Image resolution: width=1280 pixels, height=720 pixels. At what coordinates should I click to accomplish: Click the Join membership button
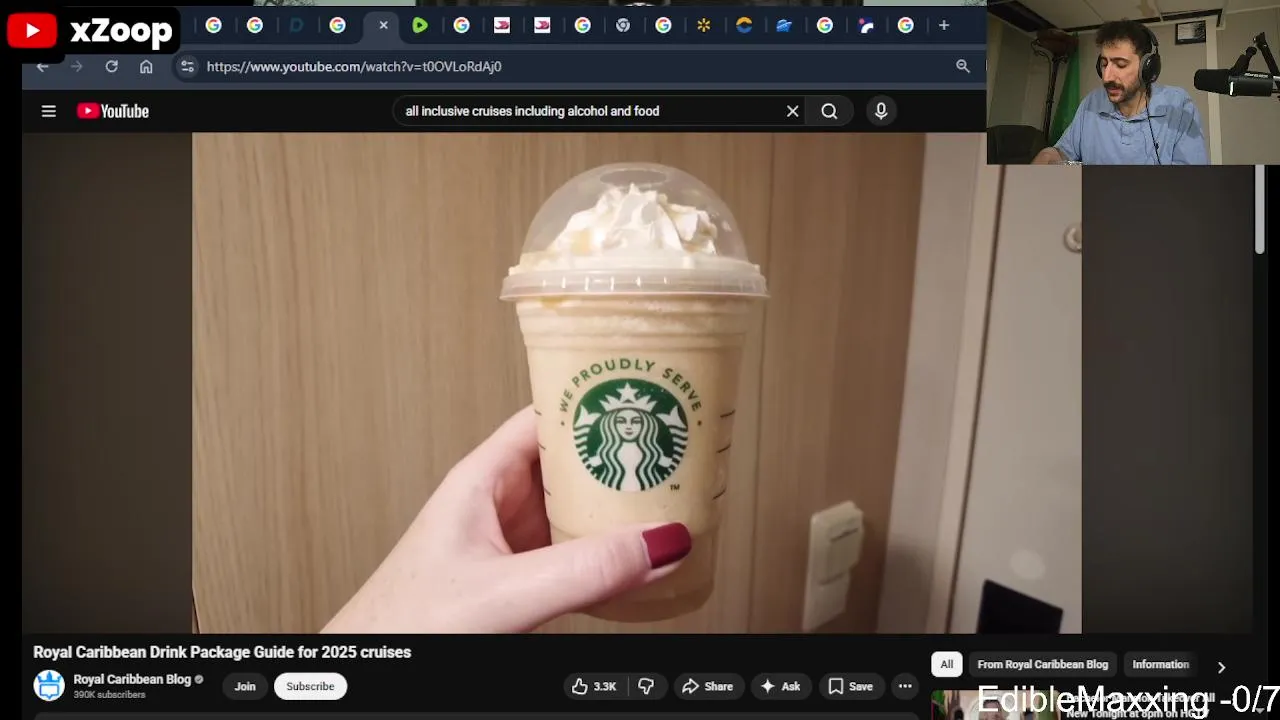click(x=245, y=686)
